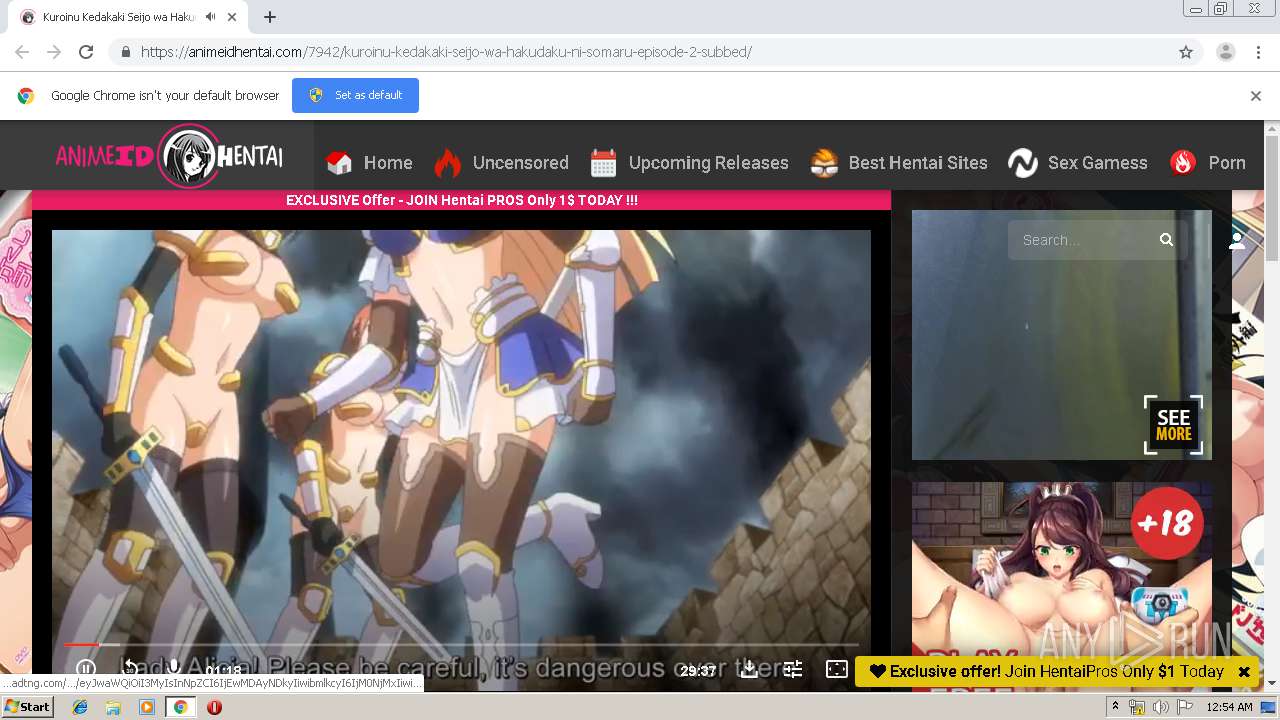Click the flame icon beside Uncensored
This screenshot has height=720, width=1280.
[447, 162]
